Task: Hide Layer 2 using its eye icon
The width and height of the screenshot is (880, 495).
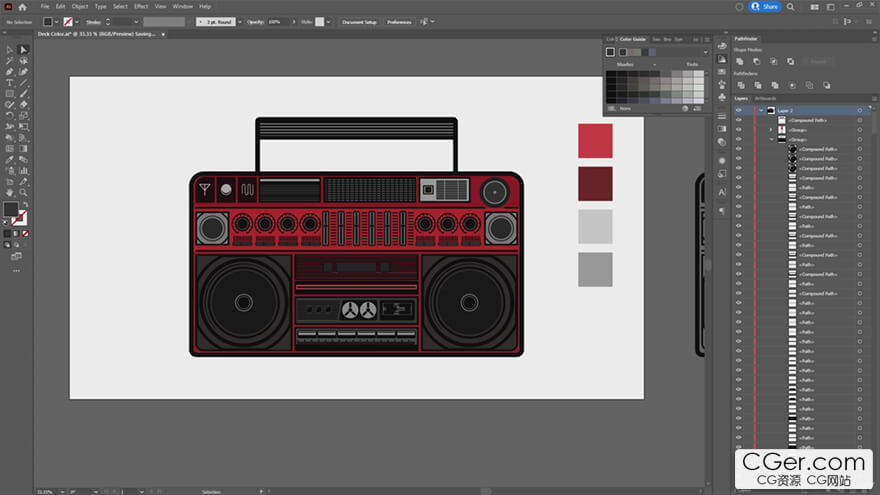Action: click(739, 110)
